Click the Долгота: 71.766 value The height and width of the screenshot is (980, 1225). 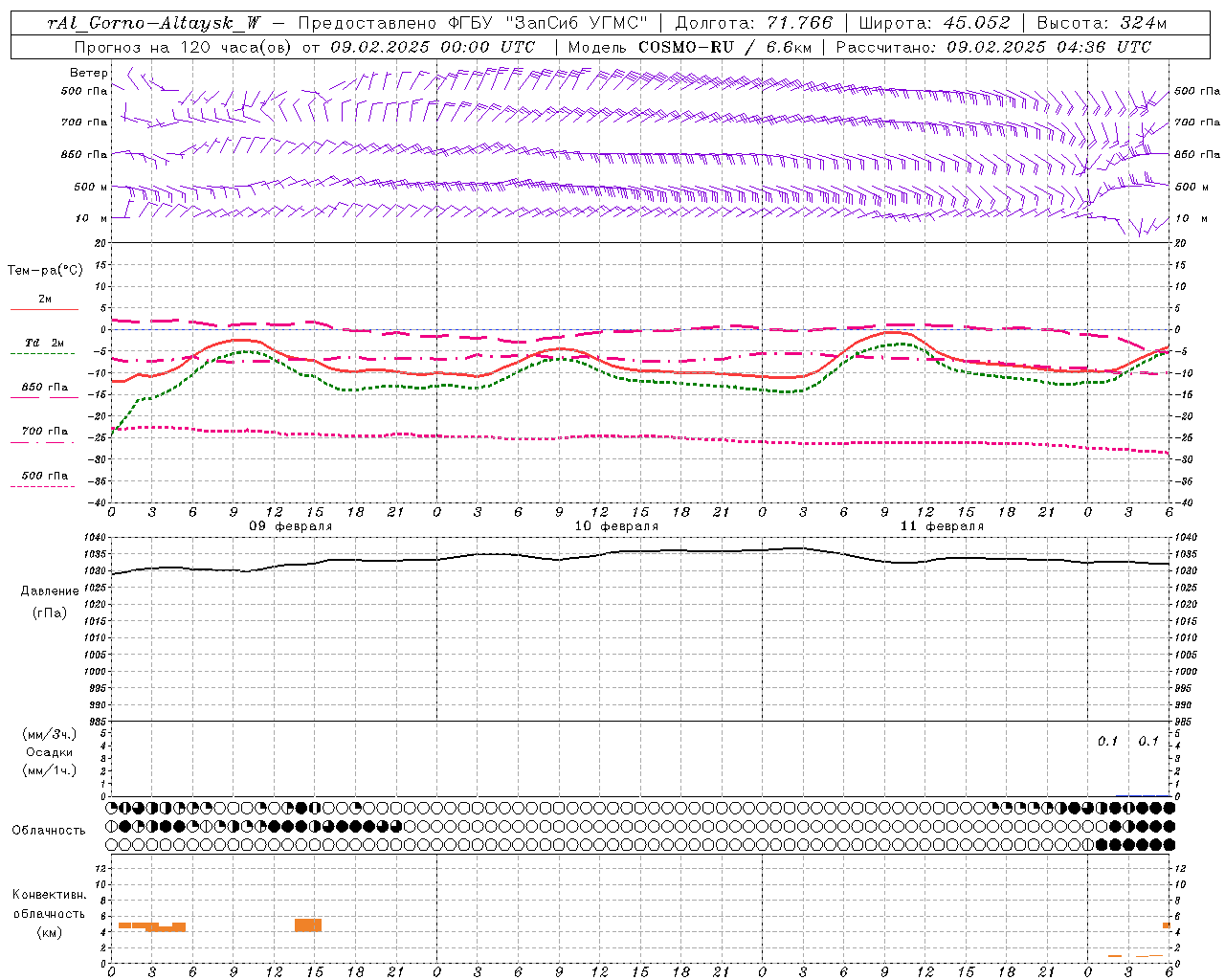(754, 23)
